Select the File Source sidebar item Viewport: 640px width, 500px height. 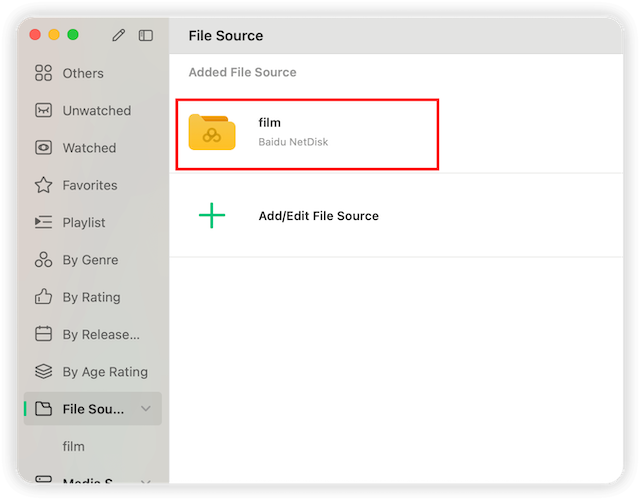[92, 409]
